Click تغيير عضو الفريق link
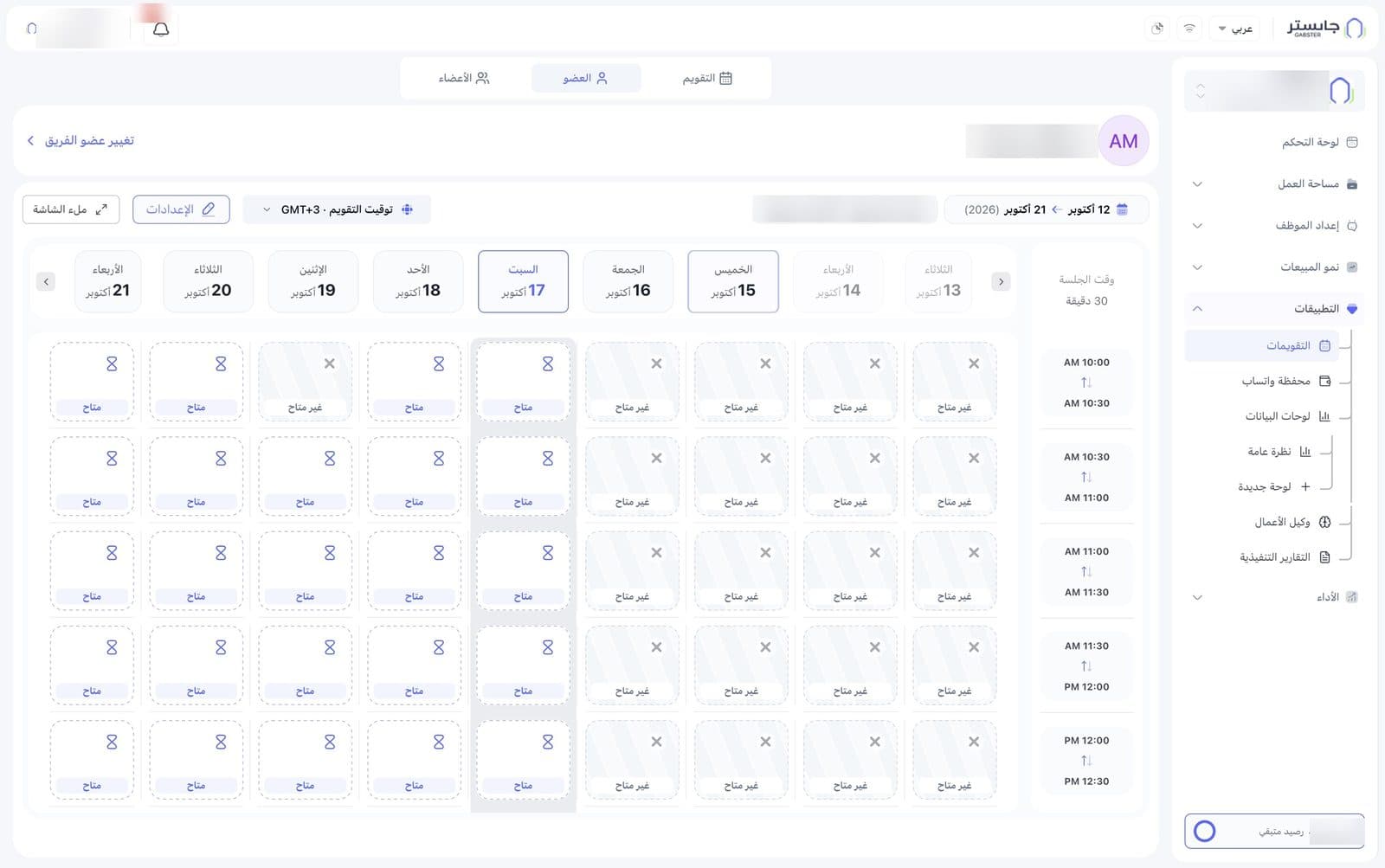This screenshot has height=868, width=1385. point(80,140)
